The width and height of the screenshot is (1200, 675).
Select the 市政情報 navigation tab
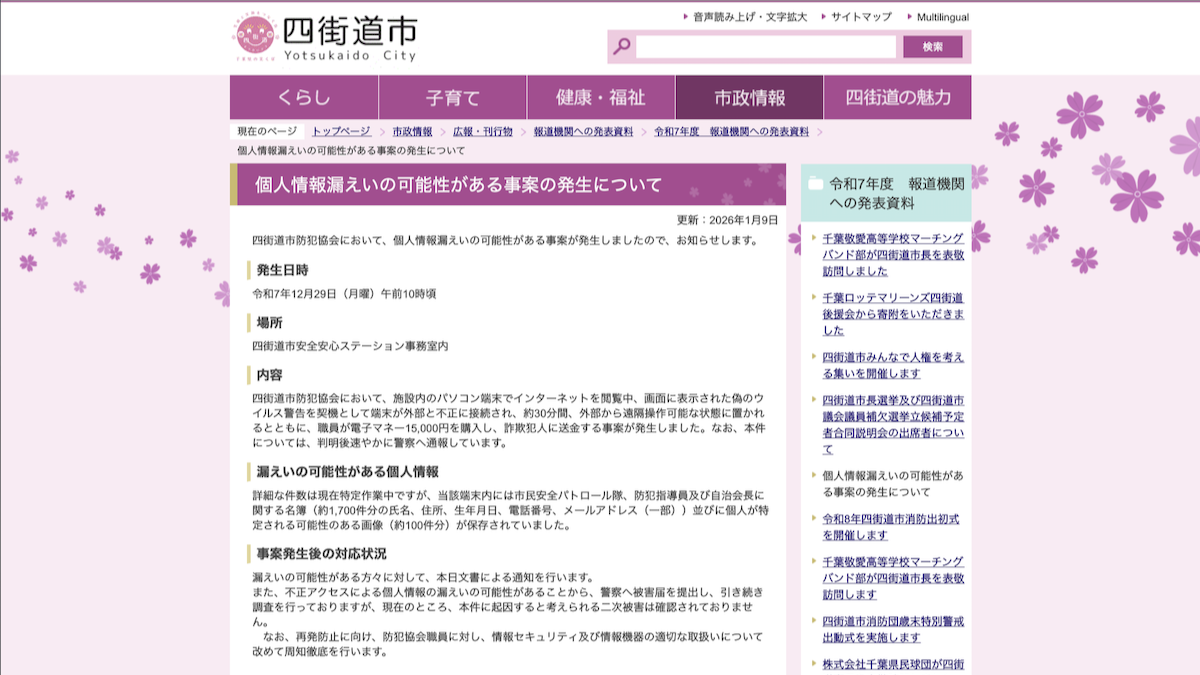[x=749, y=98]
